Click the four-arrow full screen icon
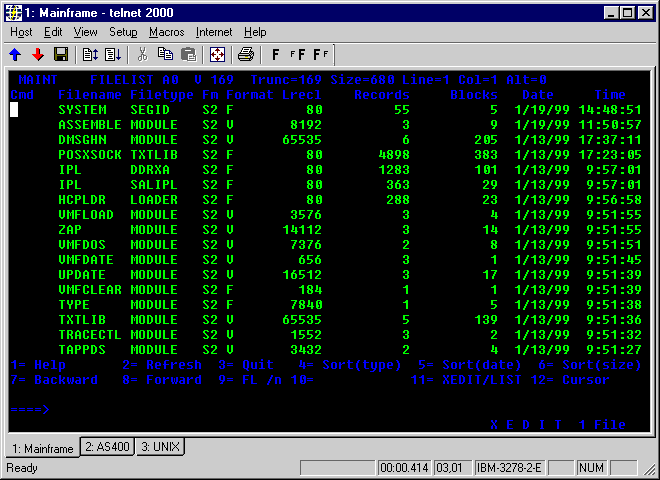The image size is (660, 480). 216,54
